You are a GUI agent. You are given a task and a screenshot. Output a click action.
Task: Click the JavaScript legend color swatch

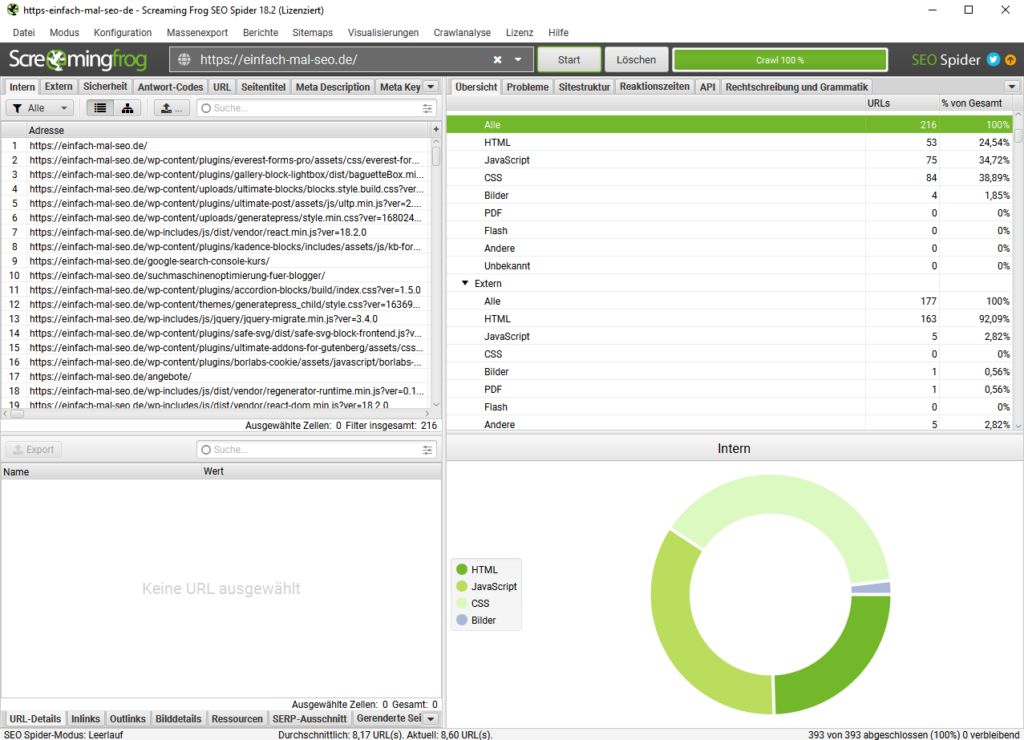(x=462, y=587)
